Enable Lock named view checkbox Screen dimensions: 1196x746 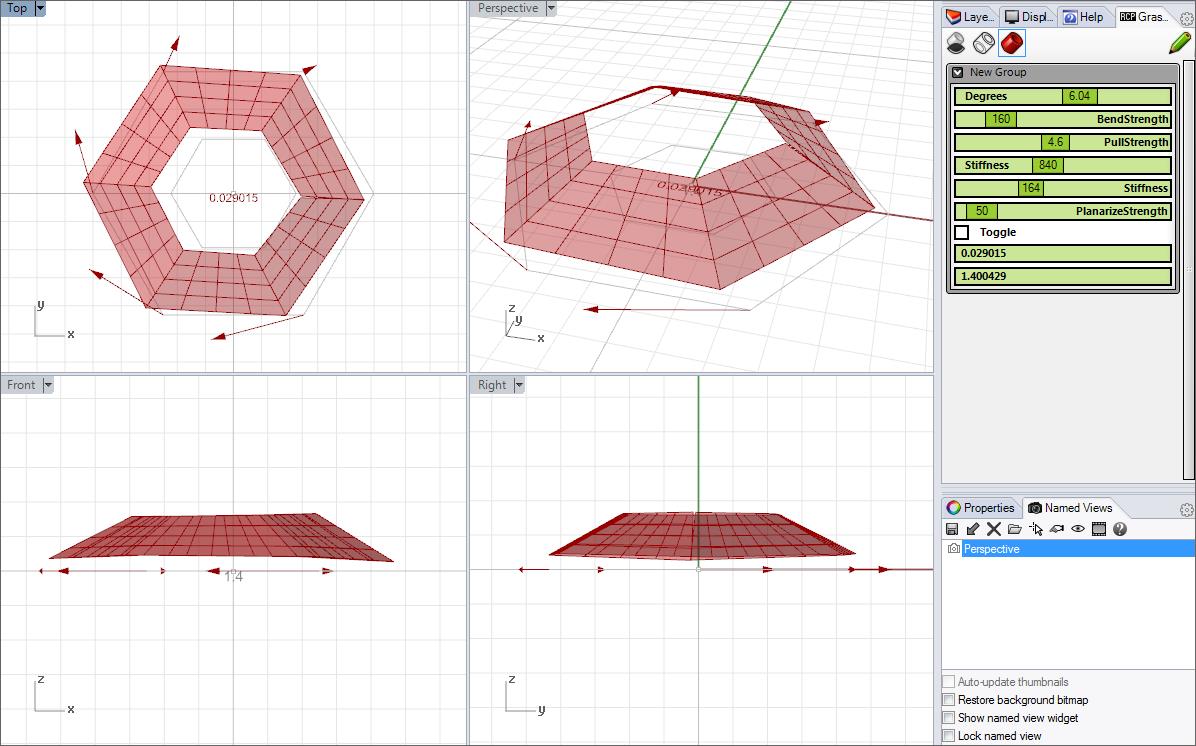click(949, 736)
